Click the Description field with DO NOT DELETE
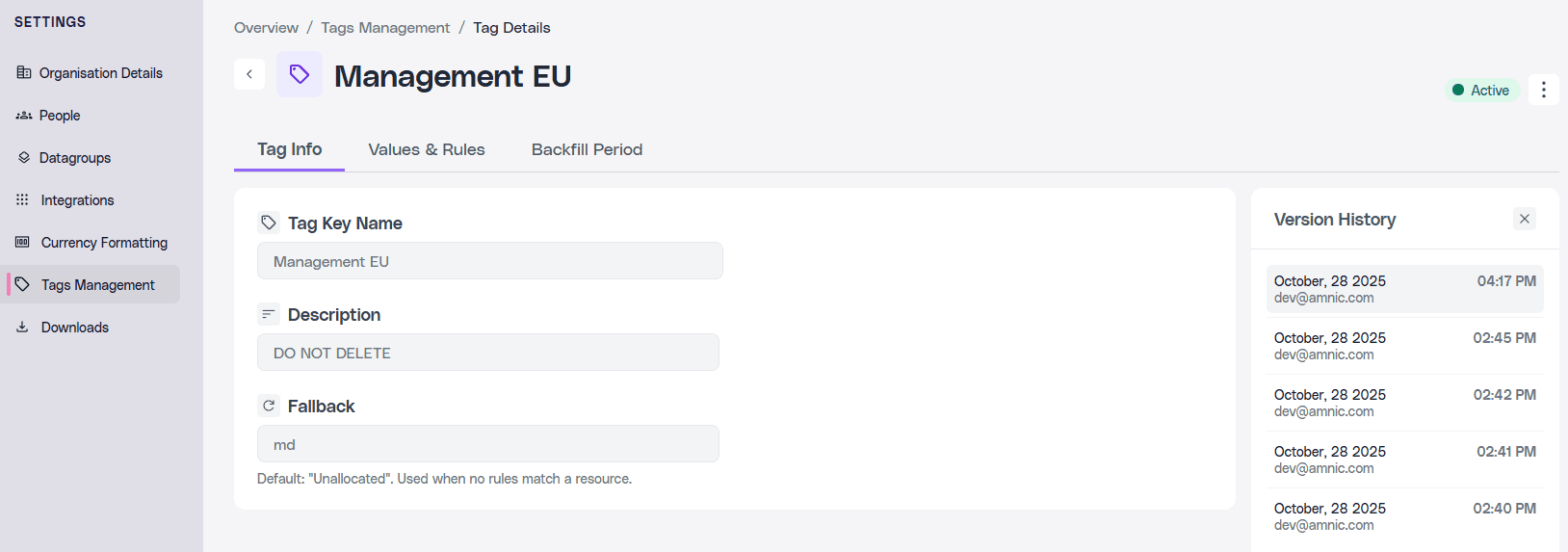1568x552 pixels. (x=487, y=353)
